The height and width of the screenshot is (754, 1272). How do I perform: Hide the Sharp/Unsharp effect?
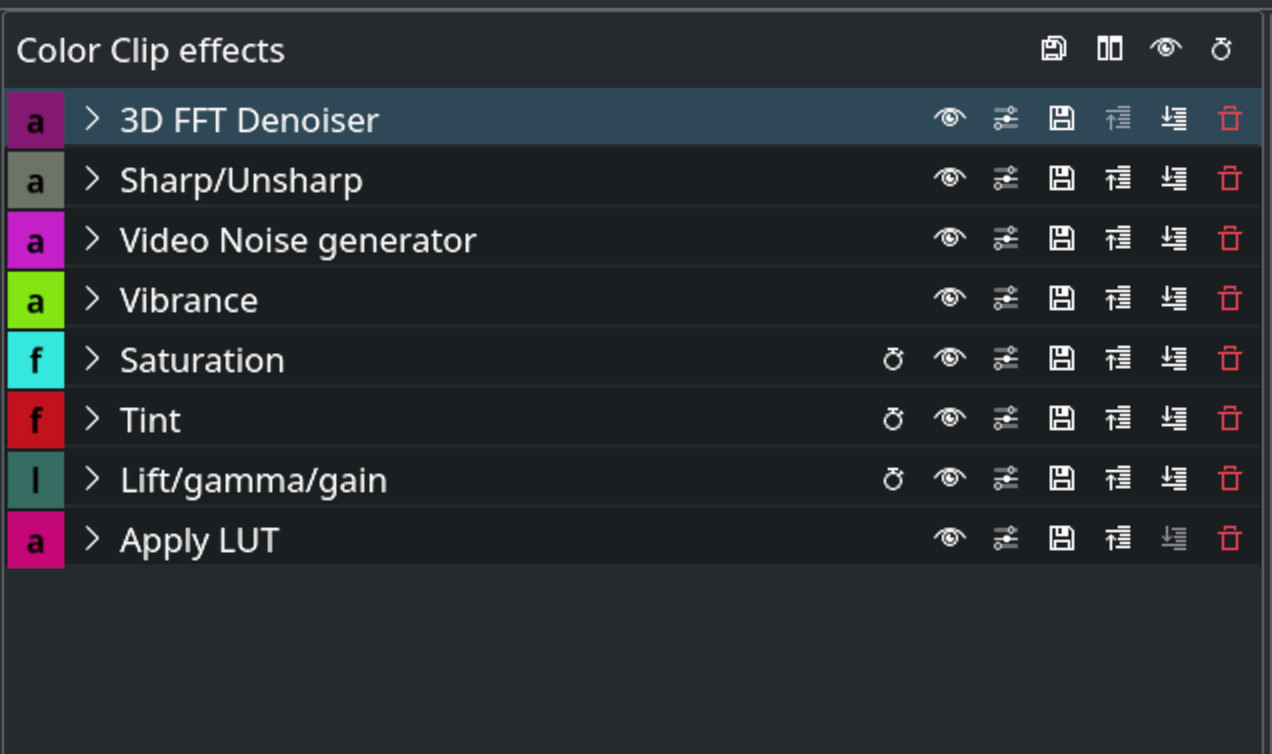pos(949,179)
